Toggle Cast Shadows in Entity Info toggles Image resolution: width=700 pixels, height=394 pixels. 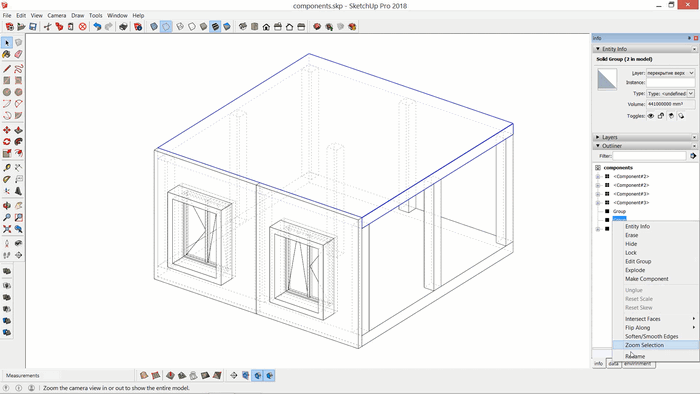(x=681, y=116)
